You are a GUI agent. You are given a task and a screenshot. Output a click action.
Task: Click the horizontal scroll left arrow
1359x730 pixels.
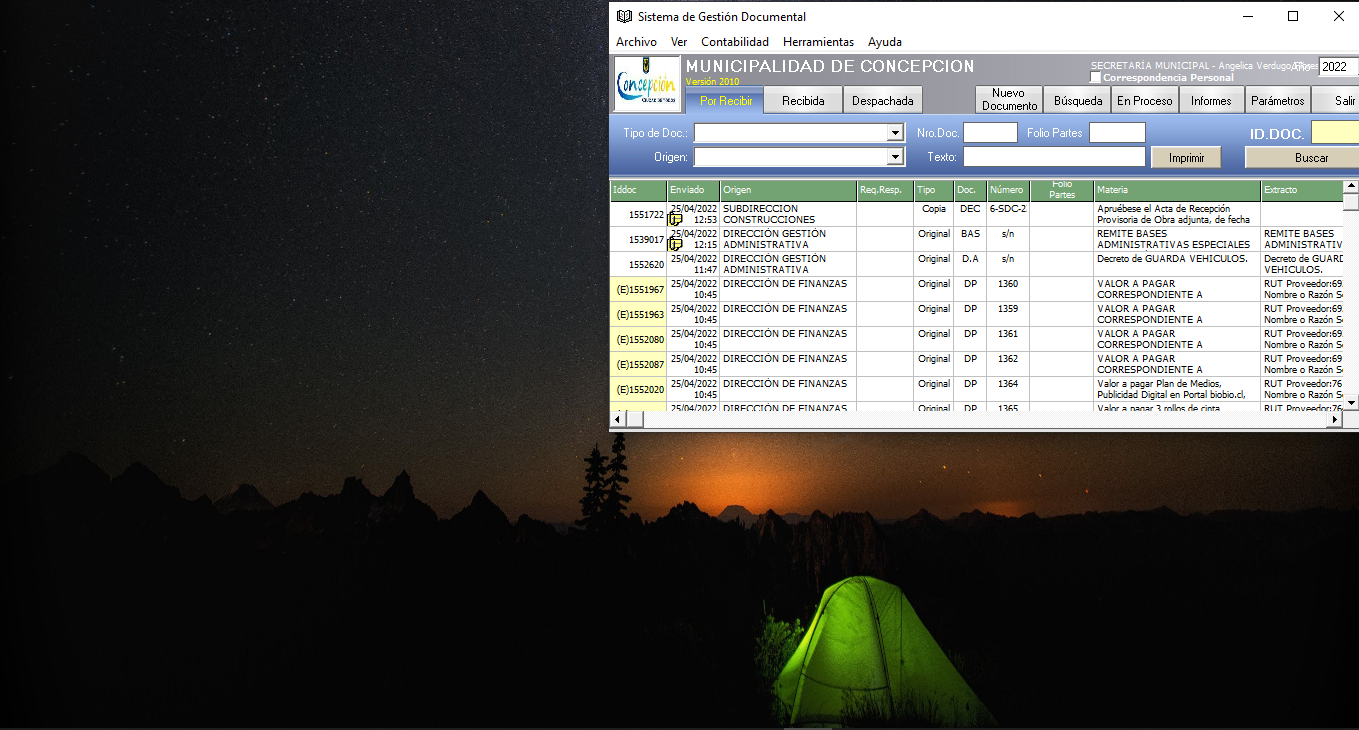click(618, 420)
